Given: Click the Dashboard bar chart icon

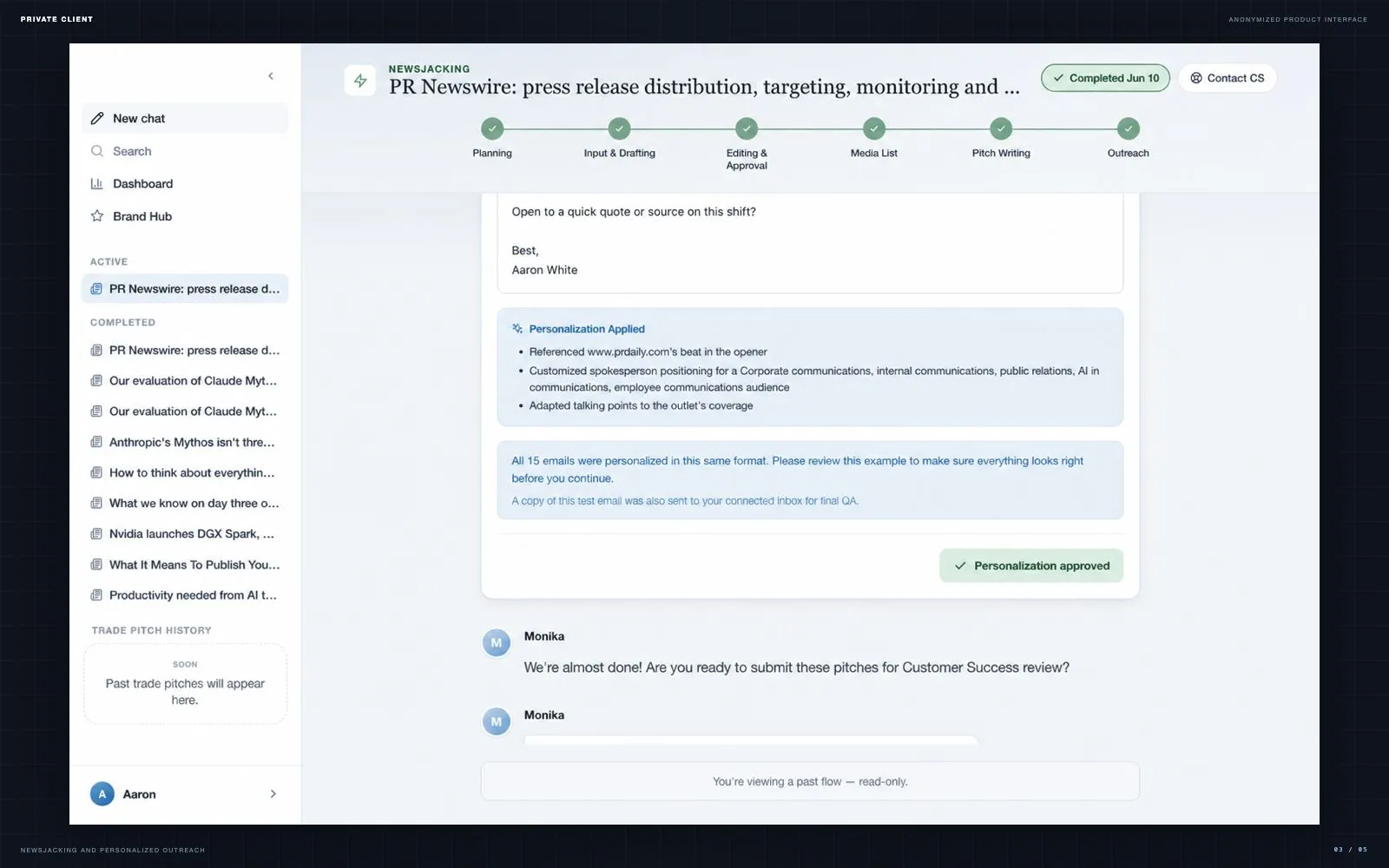Looking at the screenshot, I should [97, 184].
